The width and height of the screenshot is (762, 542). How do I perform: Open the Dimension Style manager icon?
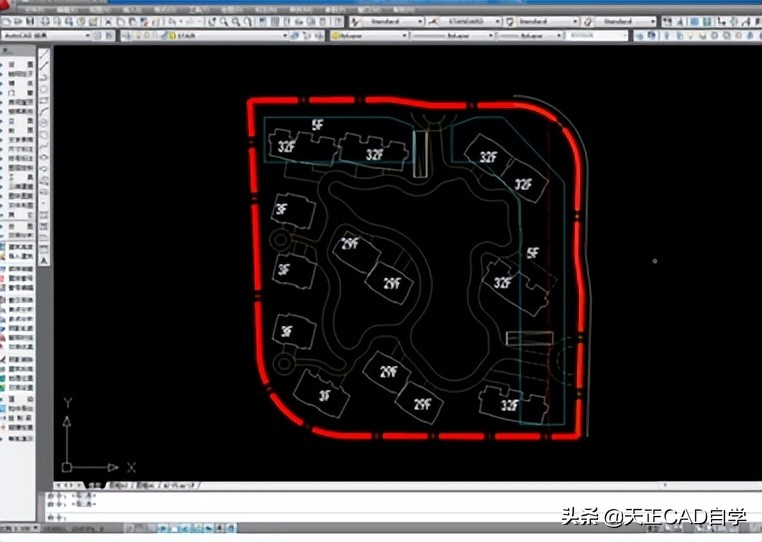point(433,21)
